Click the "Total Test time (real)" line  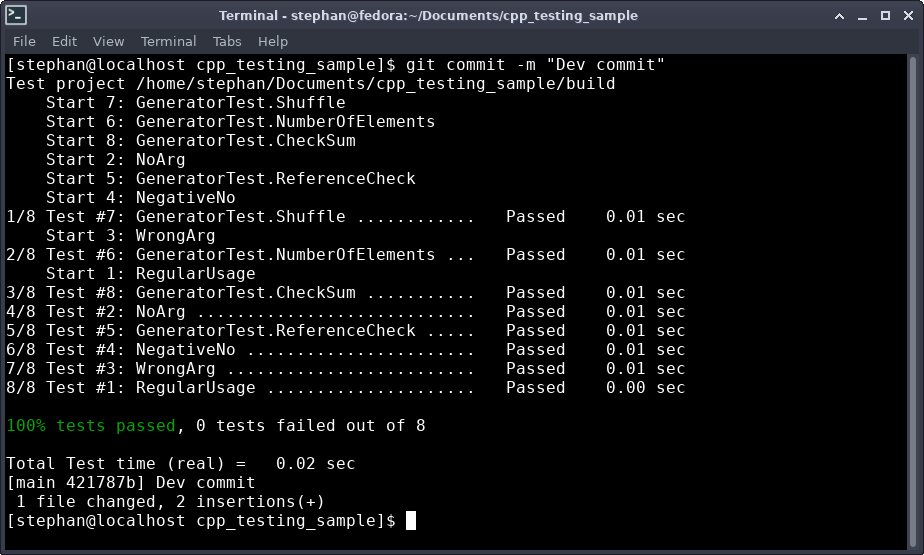[180, 464]
